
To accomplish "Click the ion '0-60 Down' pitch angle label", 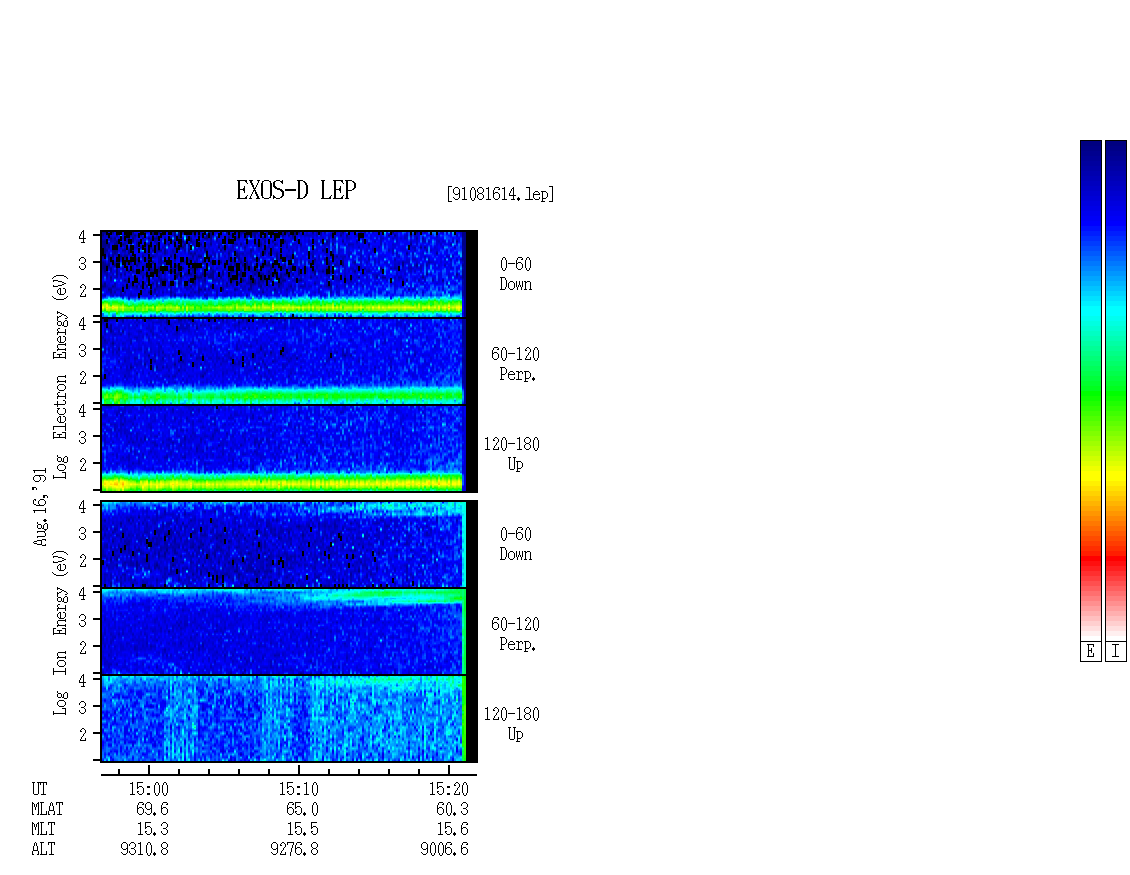I will coord(516,544).
